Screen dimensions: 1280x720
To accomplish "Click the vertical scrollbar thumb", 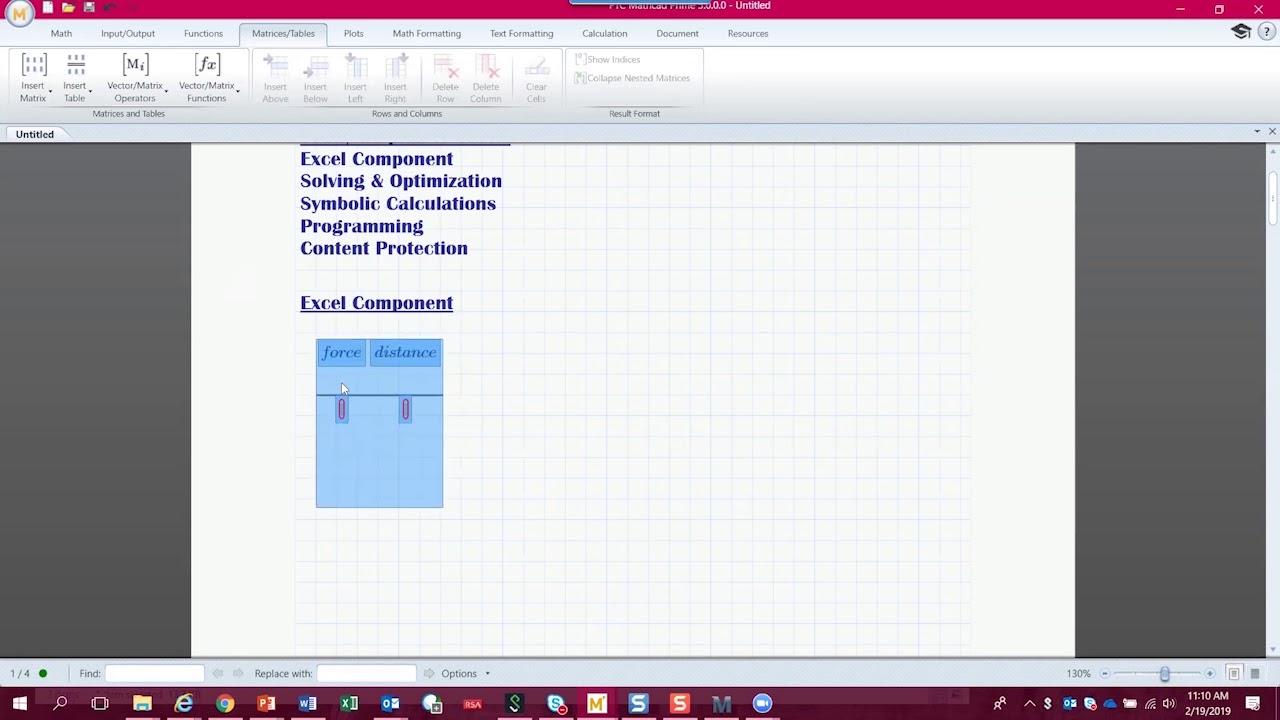I will pos(1272,198).
